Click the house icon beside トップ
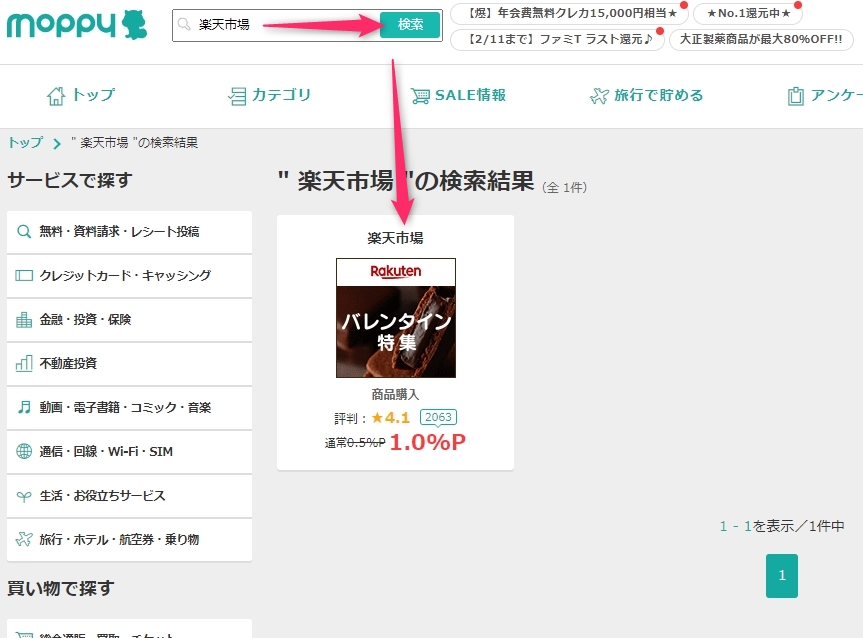This screenshot has width=863, height=638. point(56,96)
